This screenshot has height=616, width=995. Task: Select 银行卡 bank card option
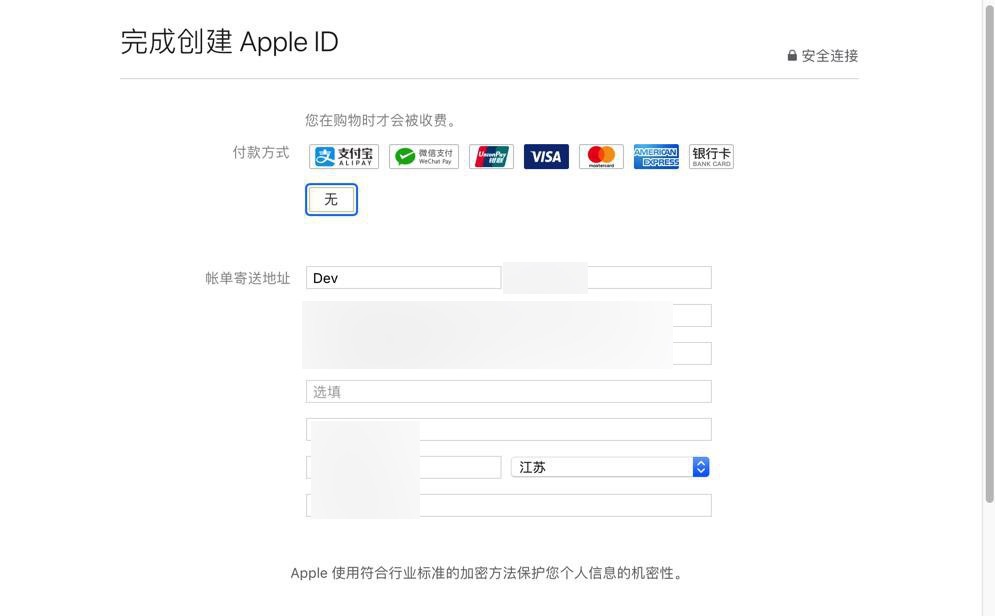[711, 157]
